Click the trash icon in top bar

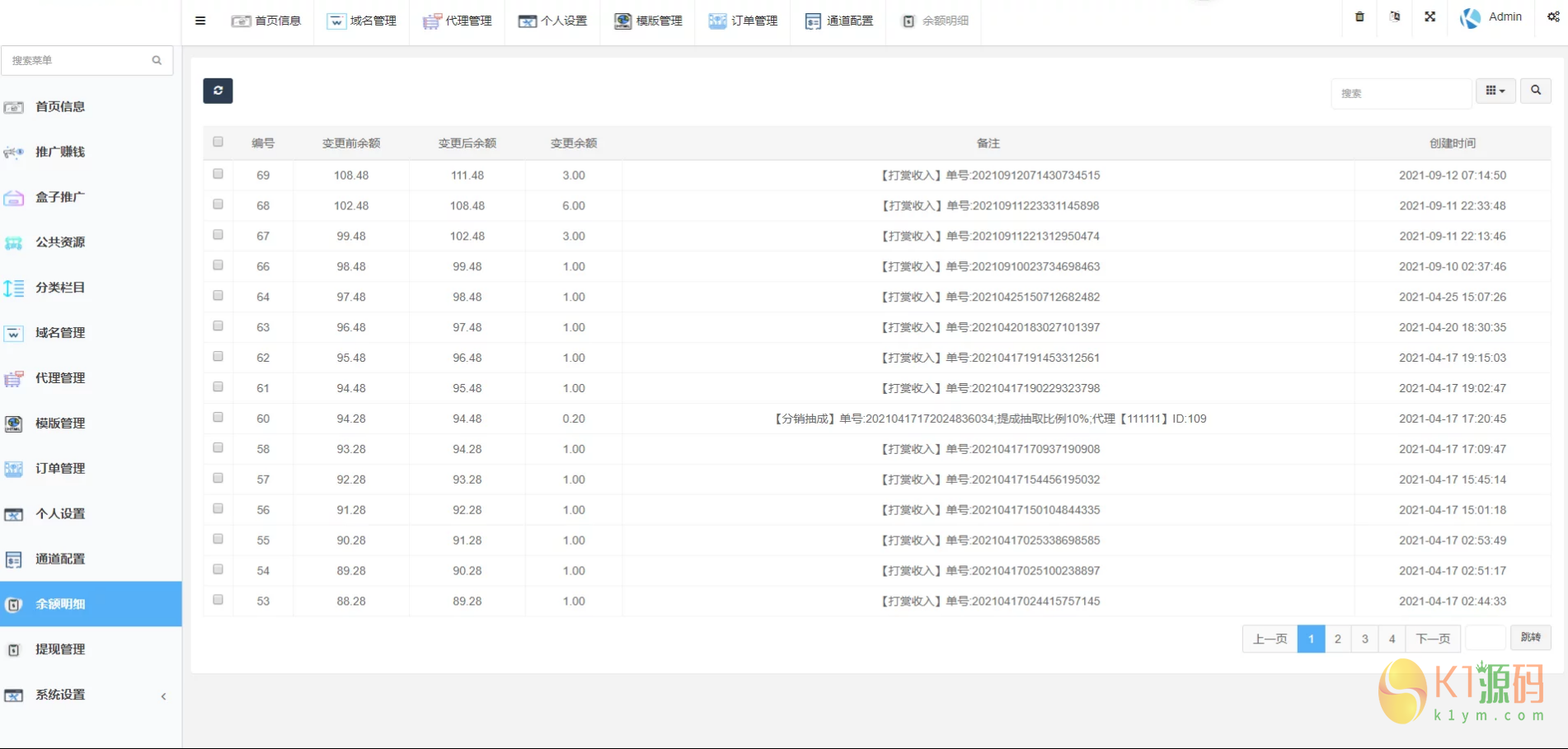1359,16
